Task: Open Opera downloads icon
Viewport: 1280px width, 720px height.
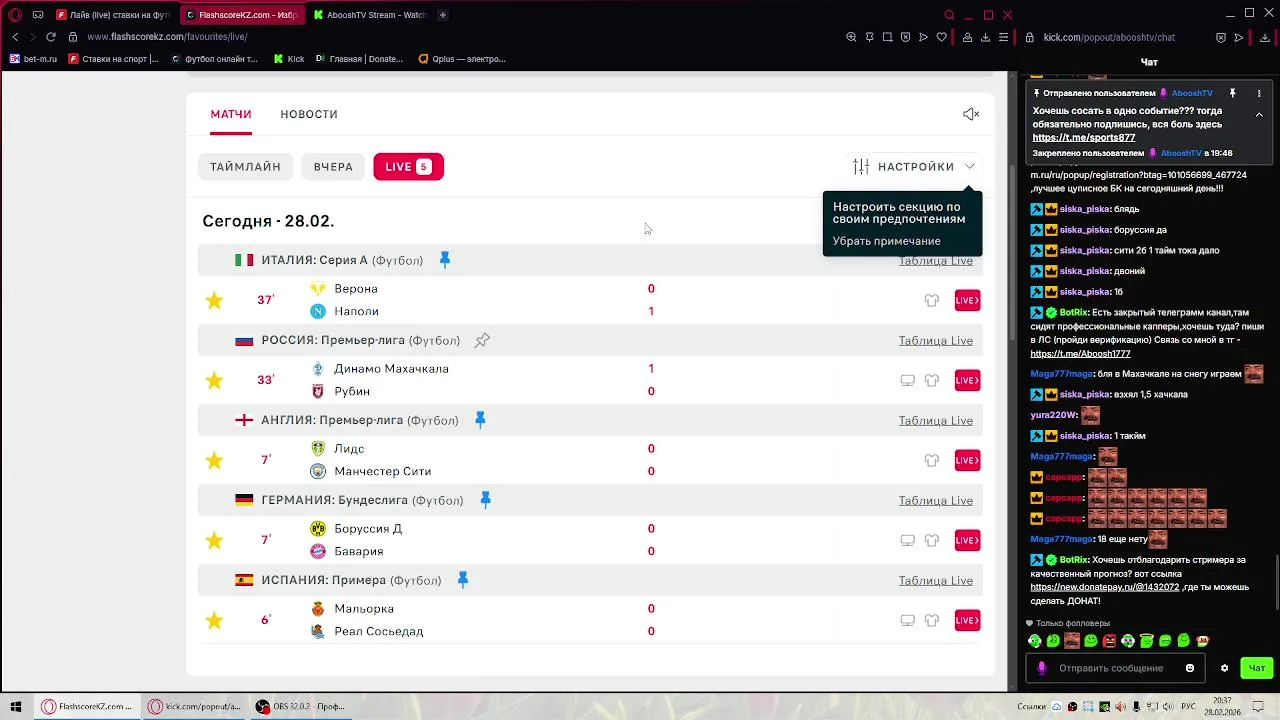Action: coord(985,37)
